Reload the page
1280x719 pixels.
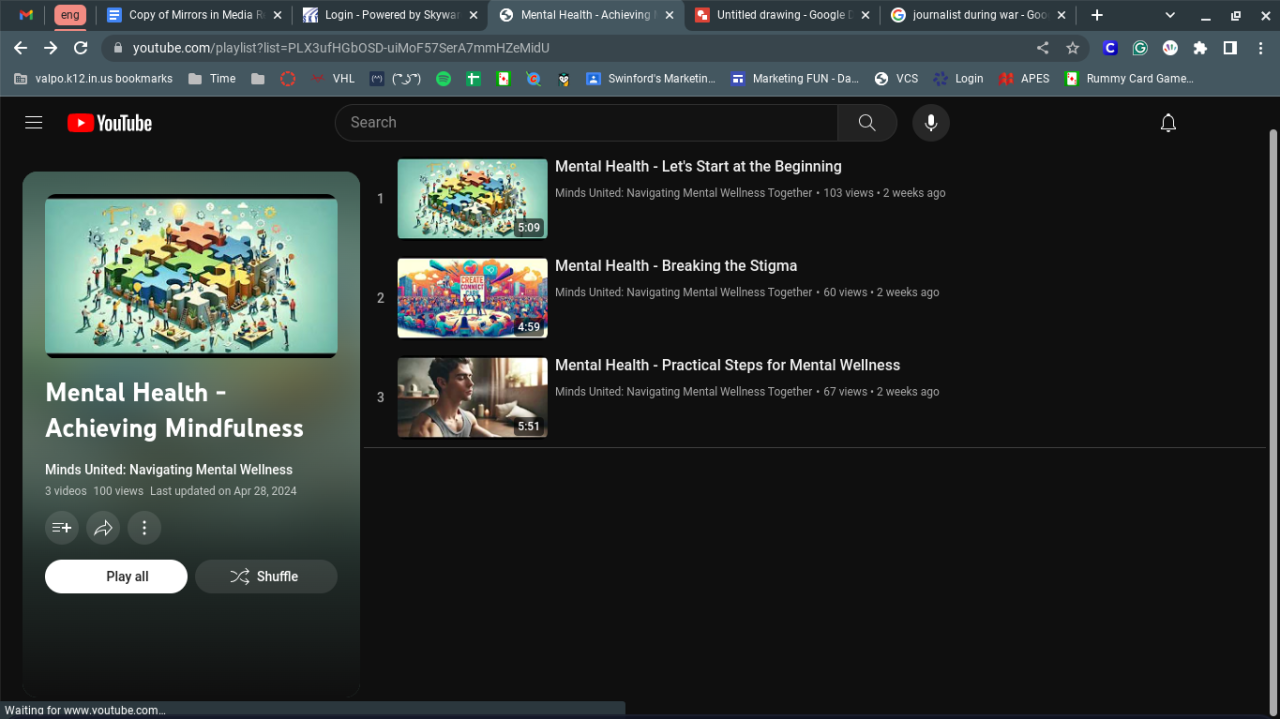tap(81, 48)
